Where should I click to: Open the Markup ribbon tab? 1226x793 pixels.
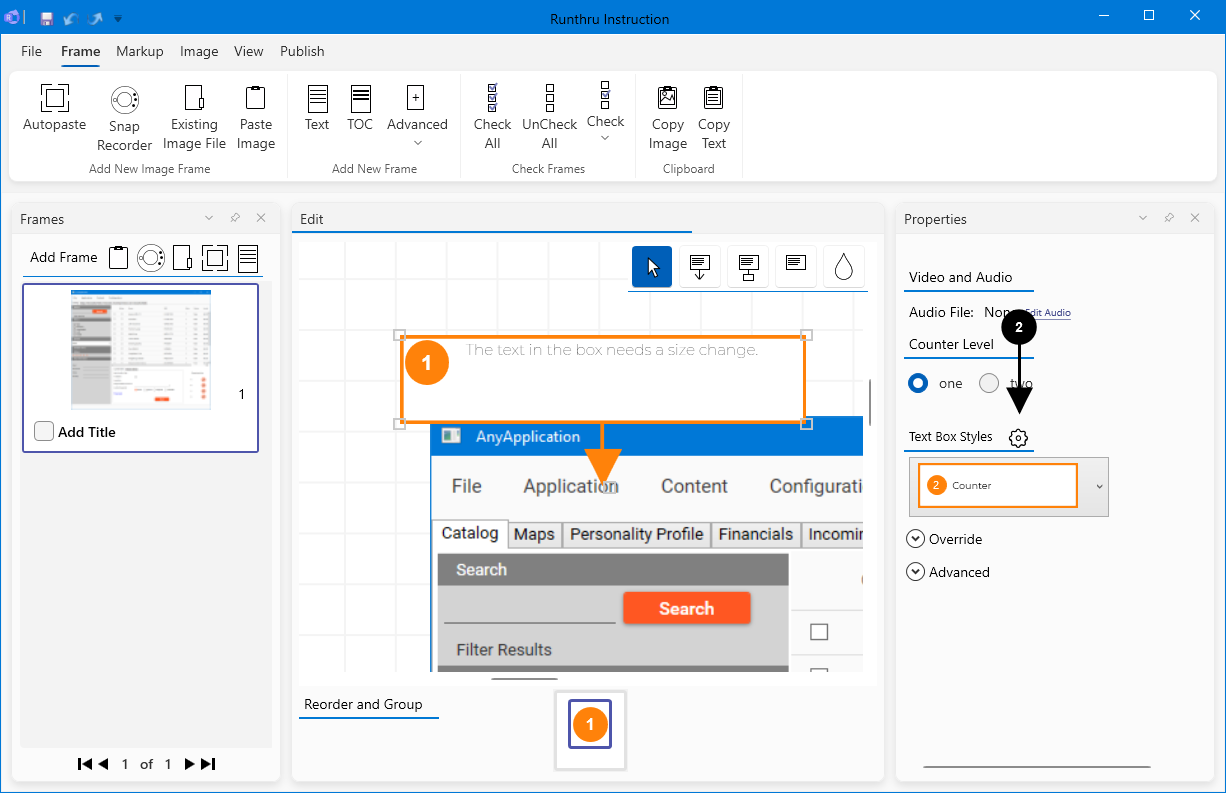pyautogui.click(x=139, y=51)
